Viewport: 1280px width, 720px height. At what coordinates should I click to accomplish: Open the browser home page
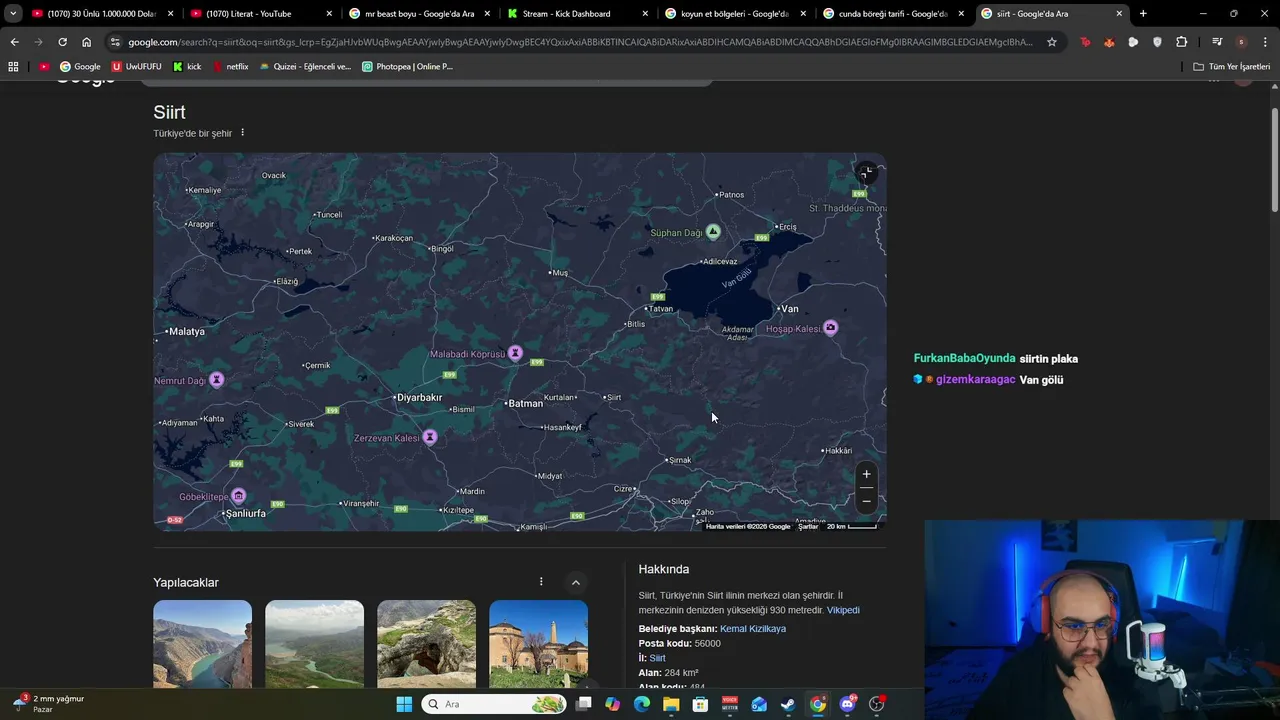87,42
